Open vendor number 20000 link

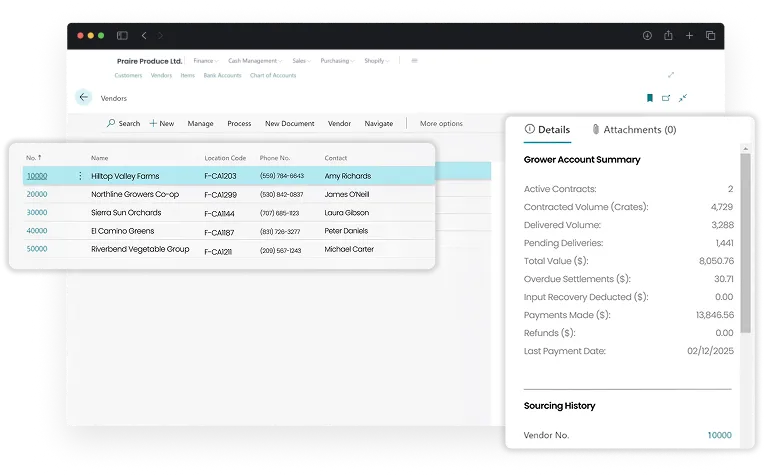click(37, 194)
